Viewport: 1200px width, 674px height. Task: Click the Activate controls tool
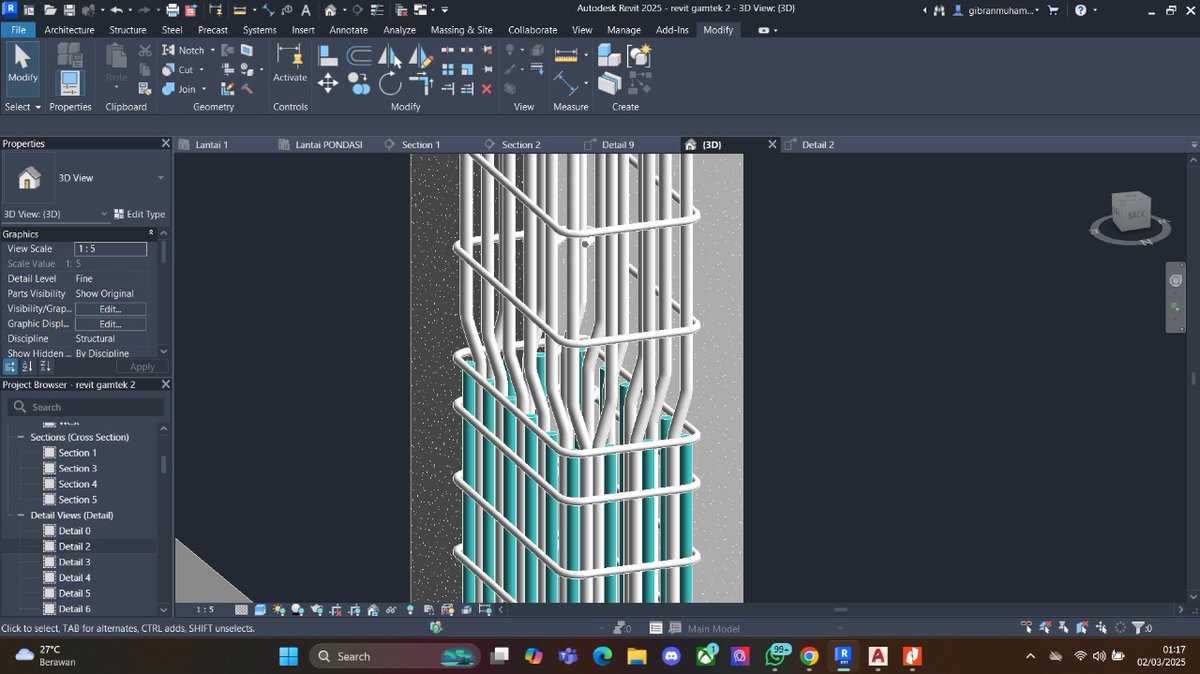290,65
